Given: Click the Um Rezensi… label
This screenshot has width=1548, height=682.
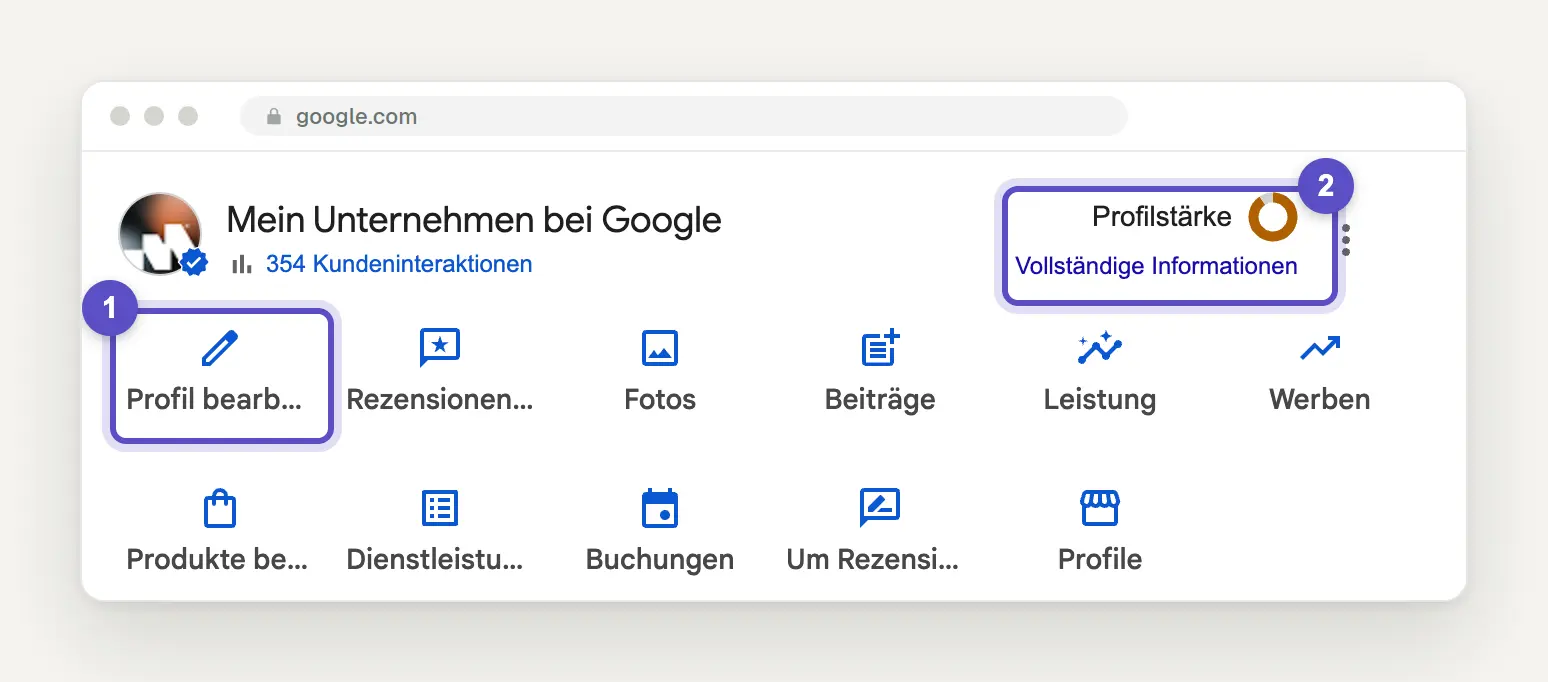Looking at the screenshot, I should tap(873, 559).
